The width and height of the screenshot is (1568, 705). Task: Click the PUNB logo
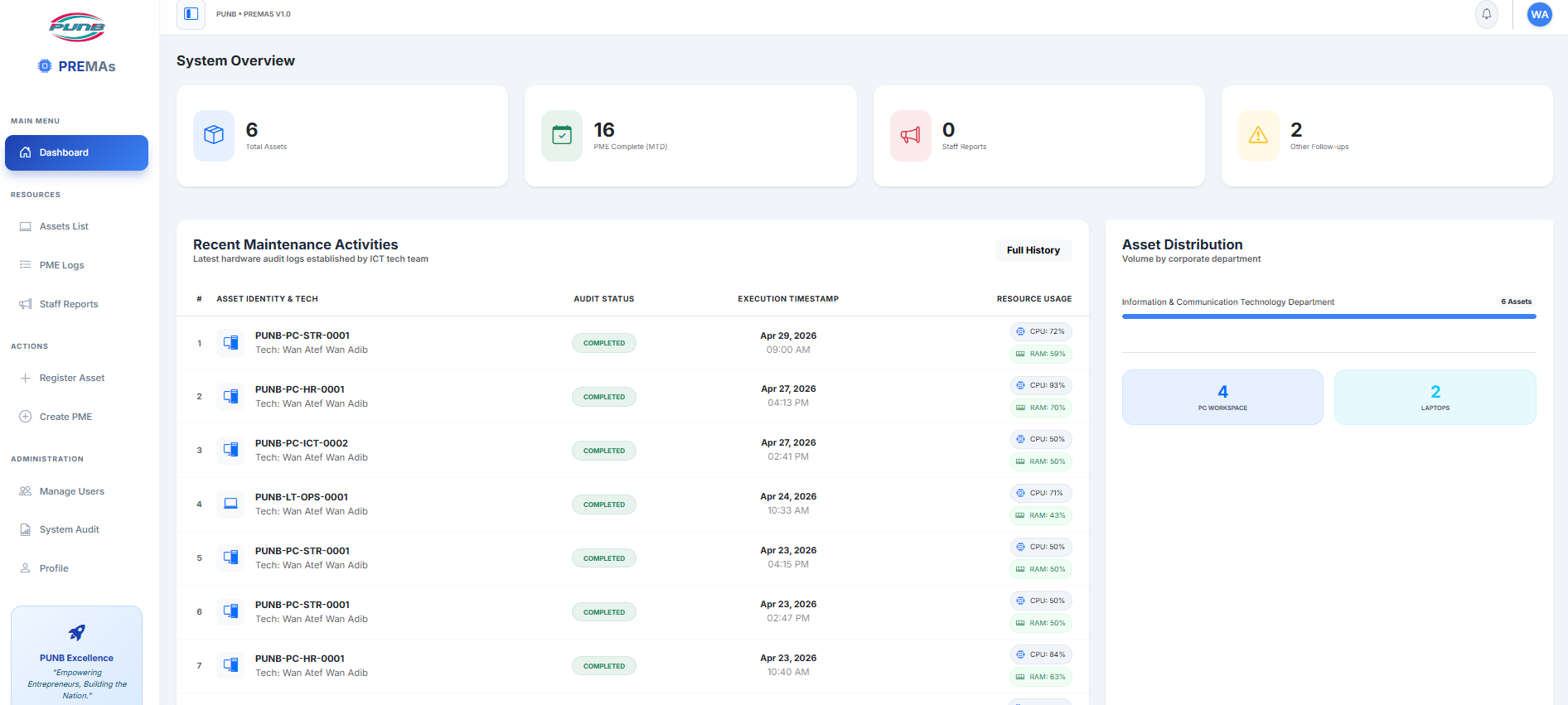tap(77, 27)
